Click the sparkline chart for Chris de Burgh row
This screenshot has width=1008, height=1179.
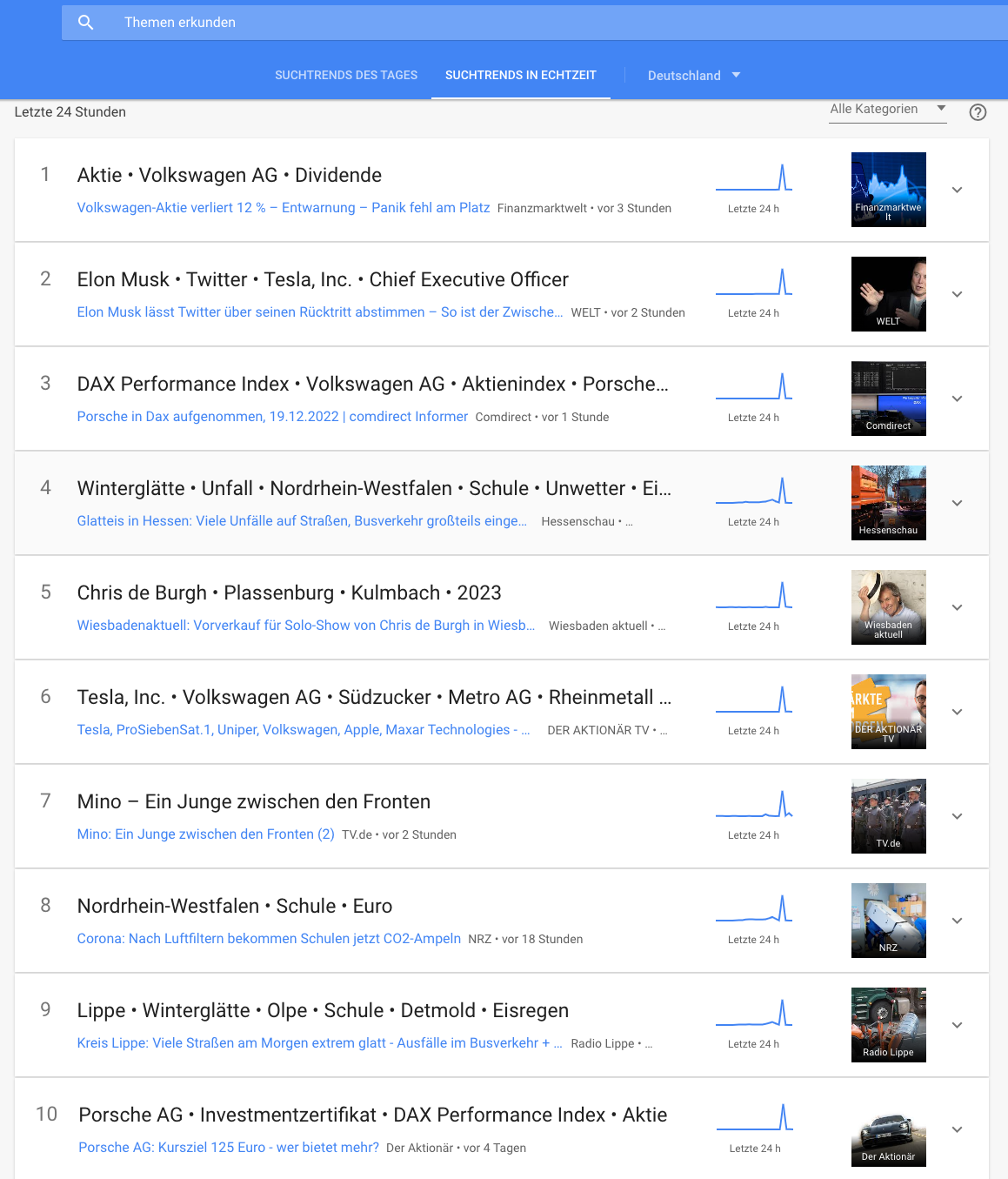pyautogui.click(x=754, y=594)
